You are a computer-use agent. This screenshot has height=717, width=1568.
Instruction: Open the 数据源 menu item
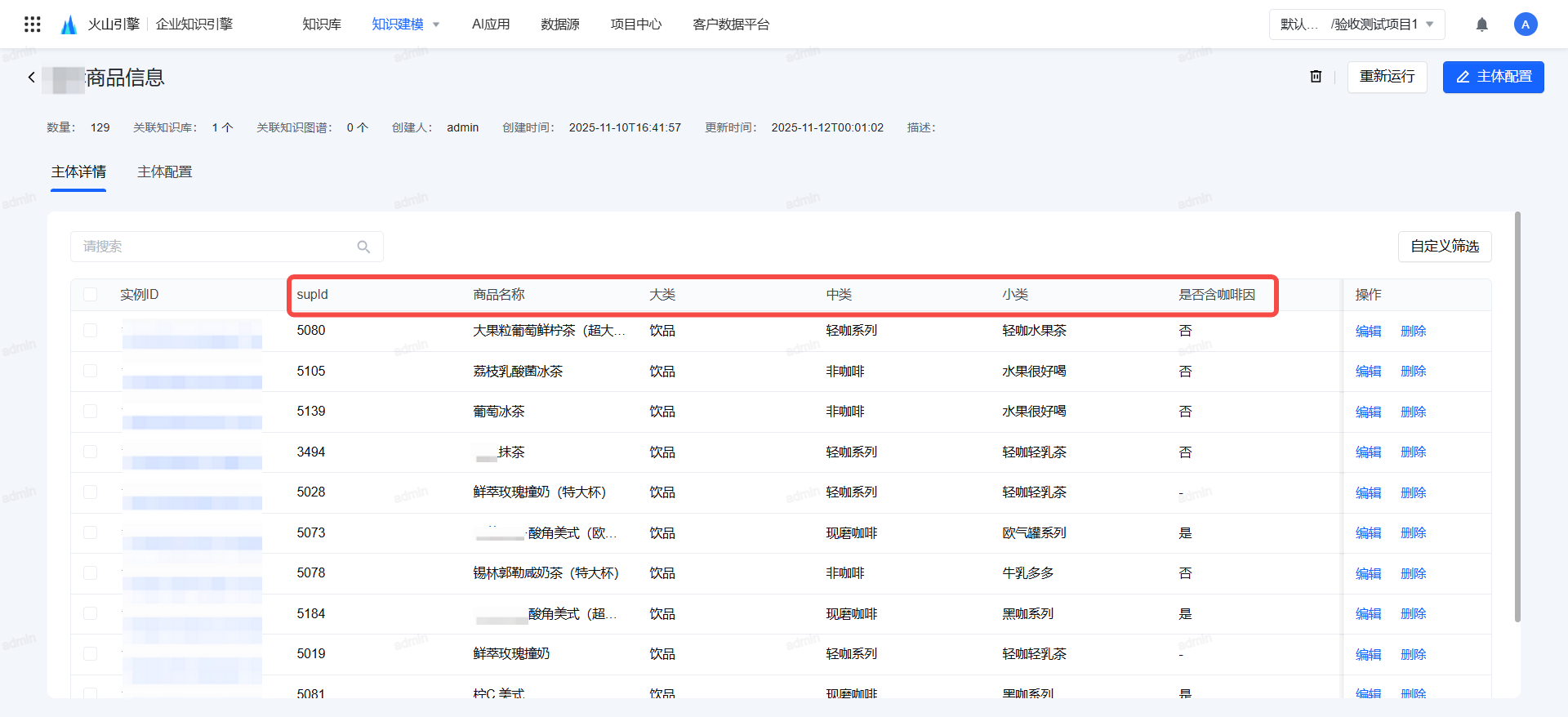[x=559, y=24]
